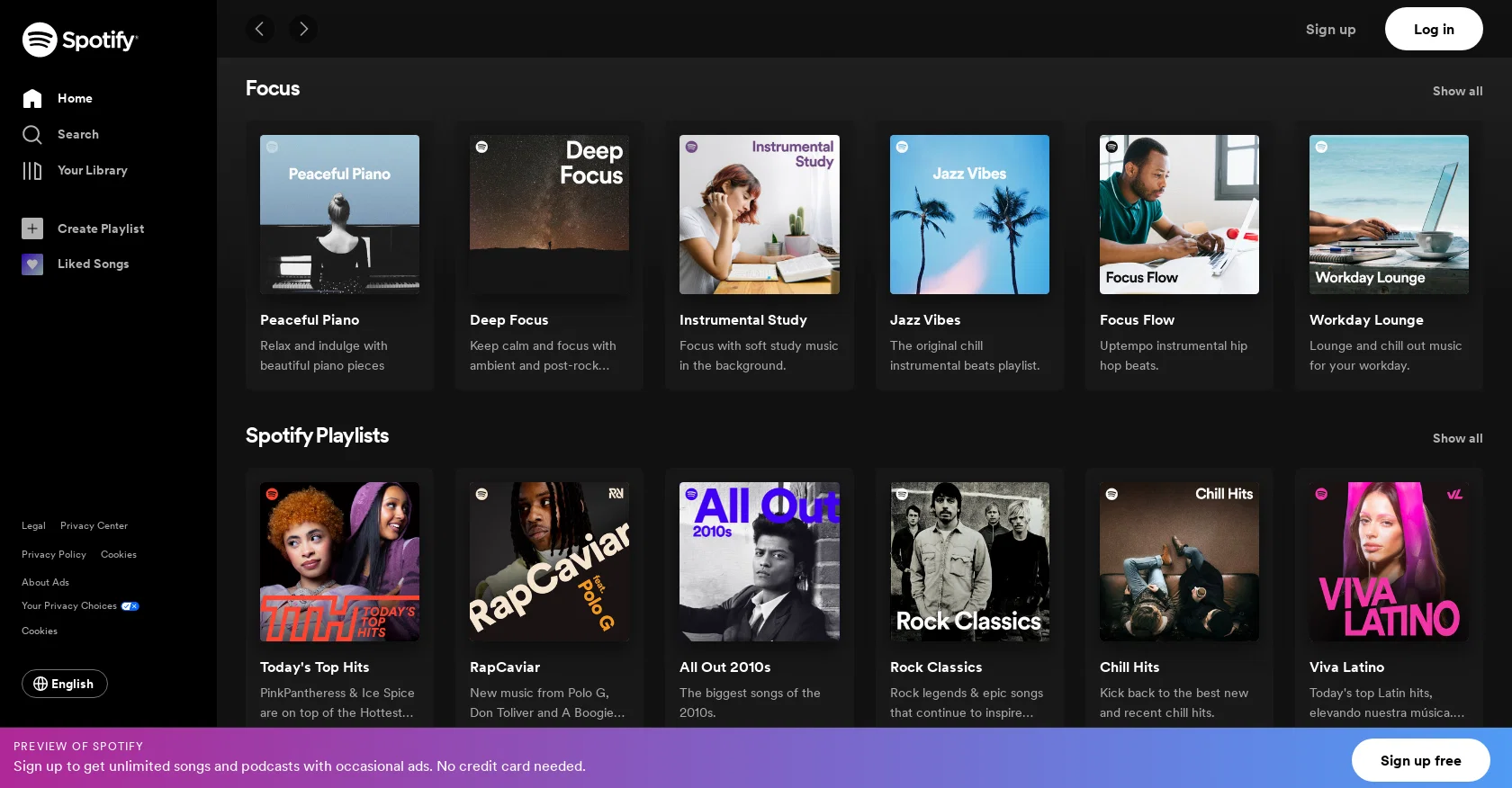Click "Uptempo instrumental hip hop beats."

click(x=1174, y=355)
